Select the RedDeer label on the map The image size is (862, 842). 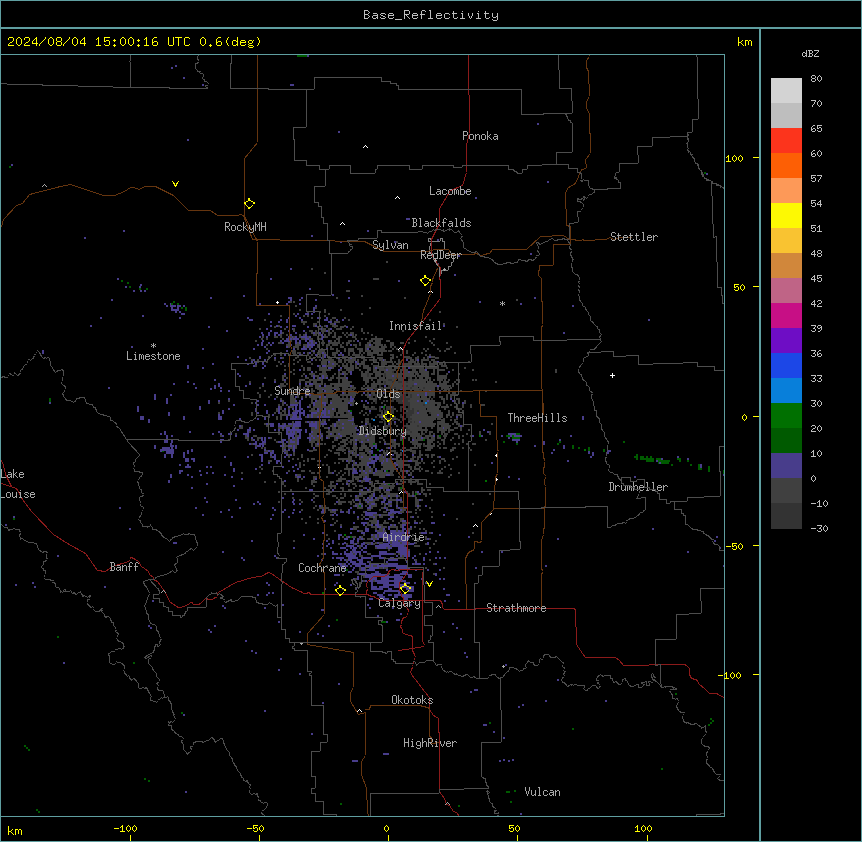pos(440,255)
